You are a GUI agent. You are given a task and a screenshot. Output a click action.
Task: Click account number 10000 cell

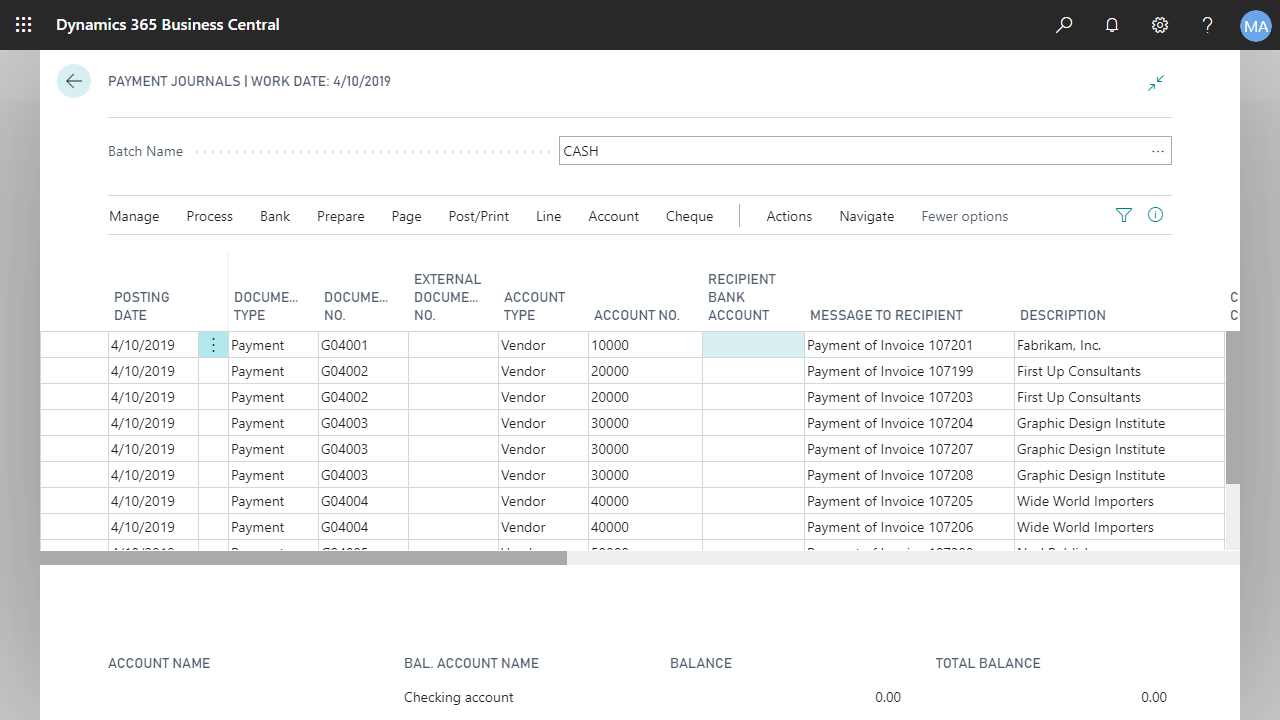point(645,345)
